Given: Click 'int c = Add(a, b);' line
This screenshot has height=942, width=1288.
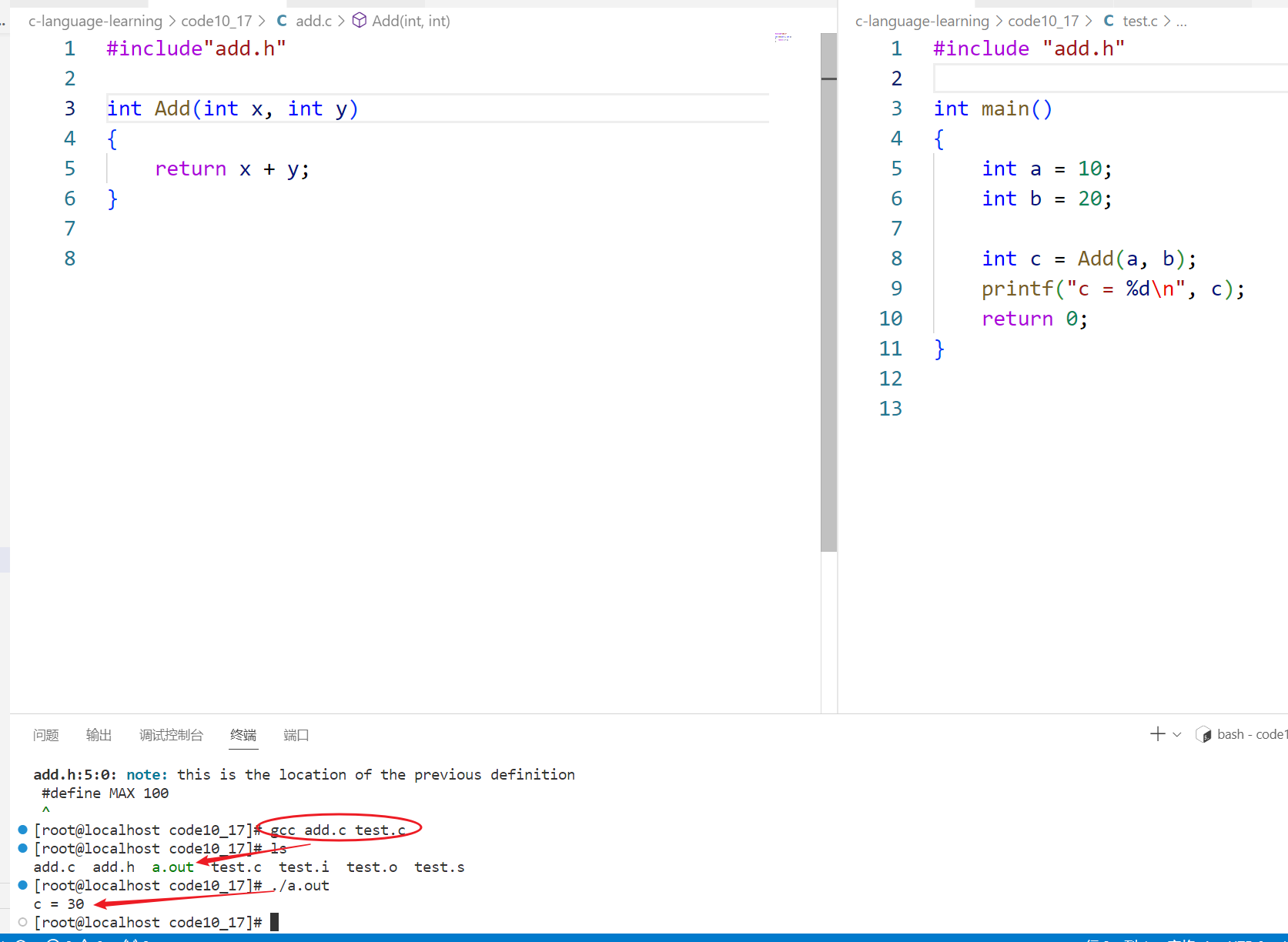Looking at the screenshot, I should (1089, 259).
